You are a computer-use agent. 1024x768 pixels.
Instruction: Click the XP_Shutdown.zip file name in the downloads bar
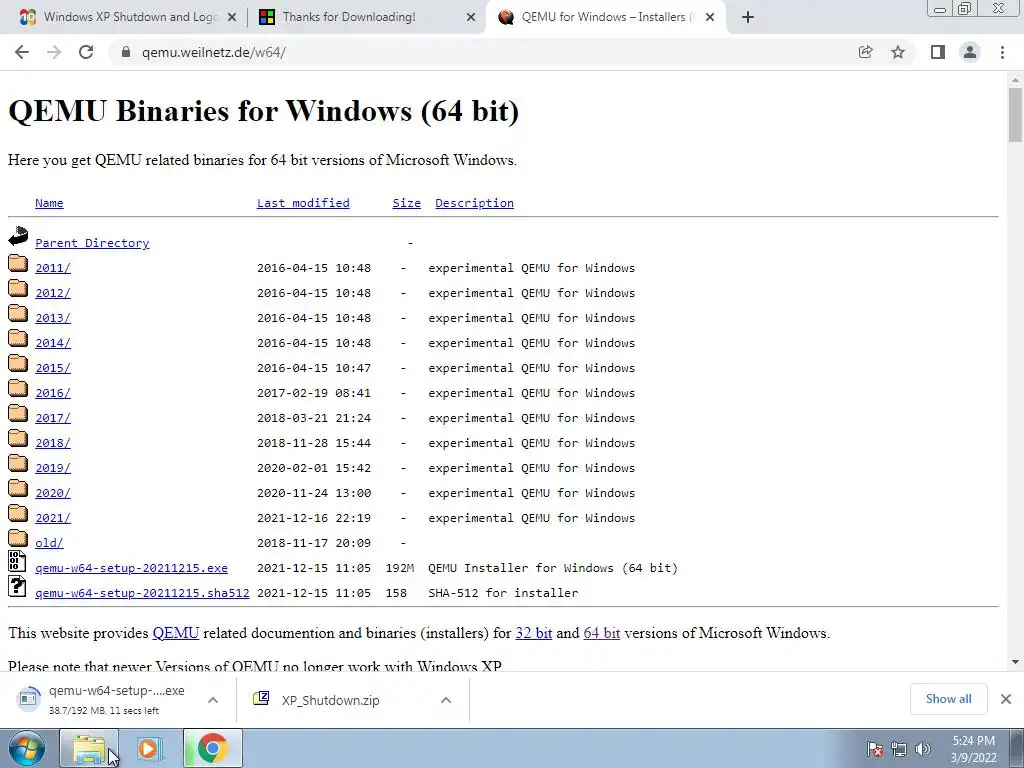tap(330, 700)
